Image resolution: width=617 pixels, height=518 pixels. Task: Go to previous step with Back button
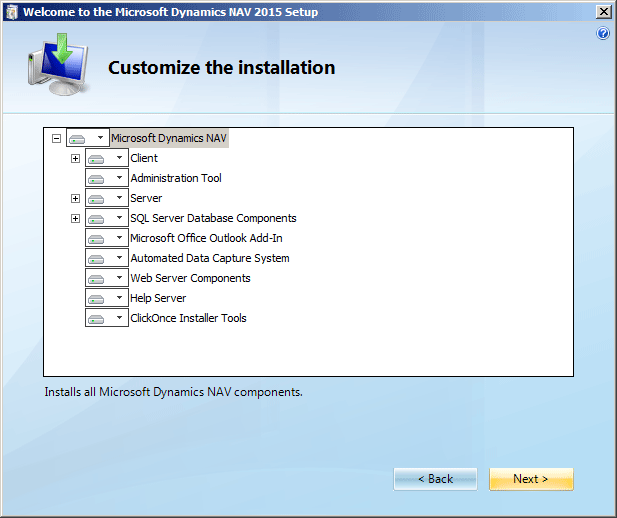click(x=435, y=479)
